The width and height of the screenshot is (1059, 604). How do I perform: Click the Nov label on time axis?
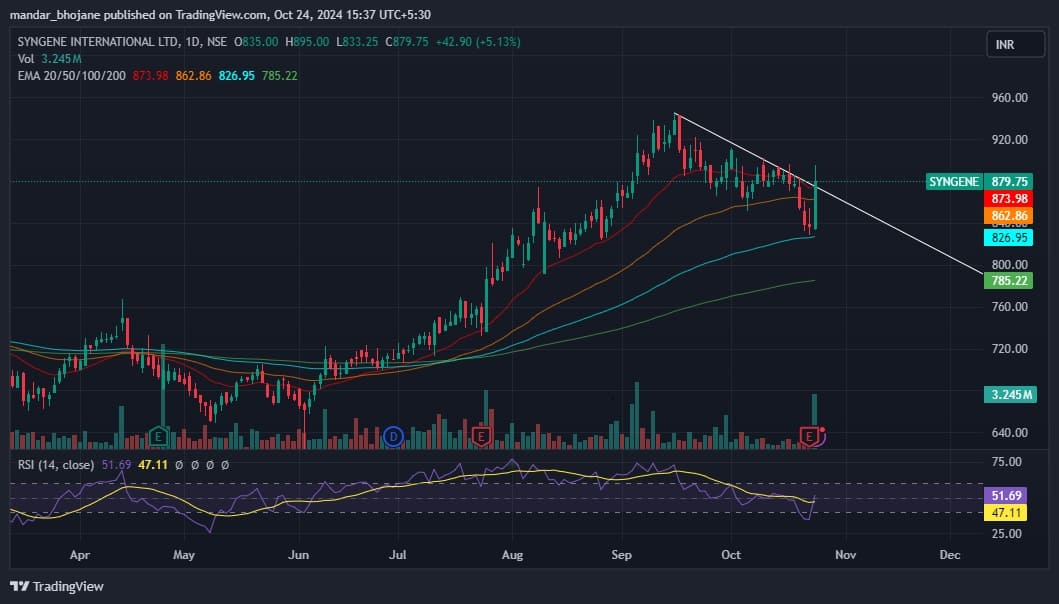(846, 555)
